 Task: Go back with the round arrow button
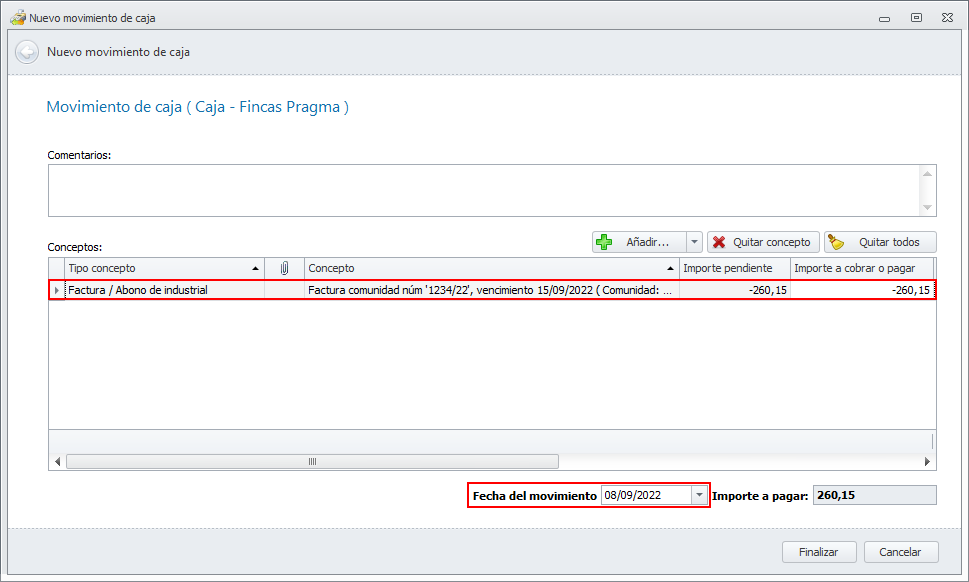[x=27, y=52]
